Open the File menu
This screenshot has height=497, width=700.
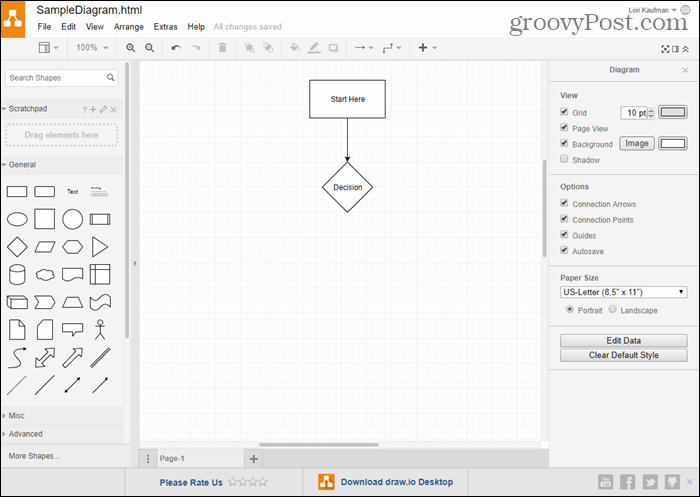(x=44, y=27)
